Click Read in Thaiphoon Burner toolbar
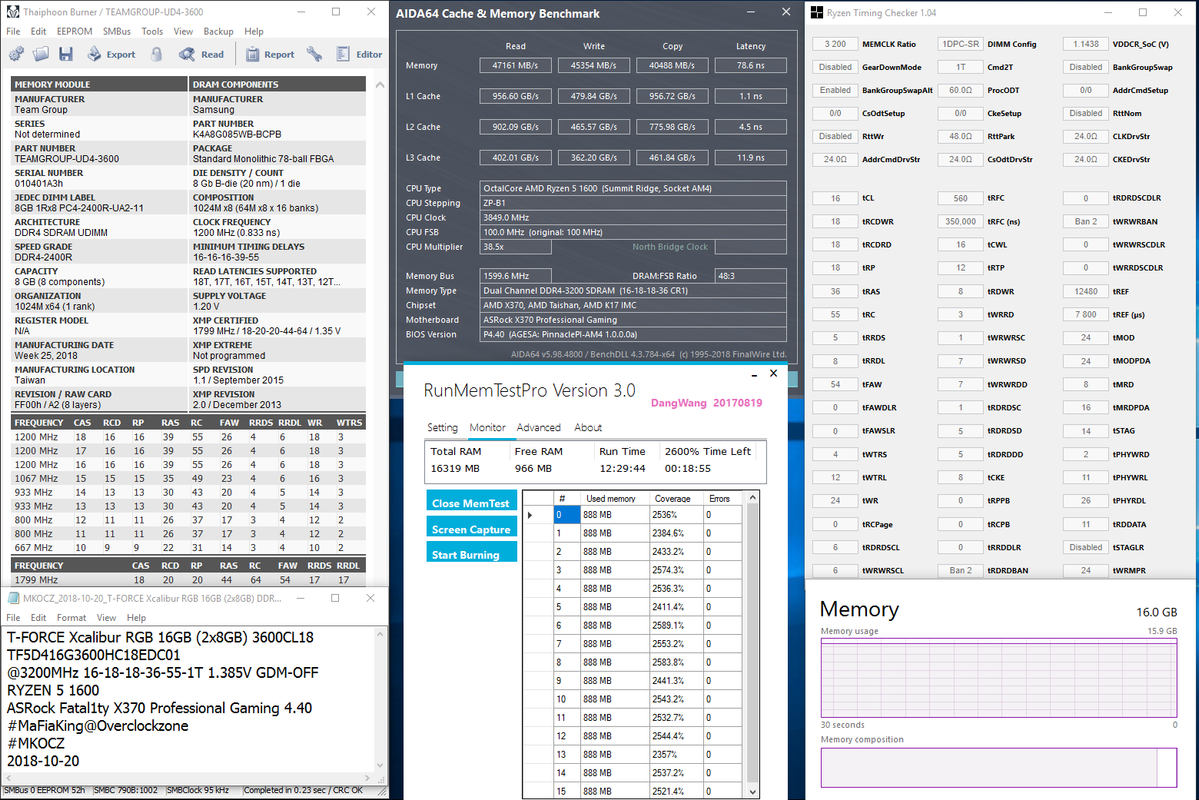The image size is (1199, 800). click(x=202, y=54)
